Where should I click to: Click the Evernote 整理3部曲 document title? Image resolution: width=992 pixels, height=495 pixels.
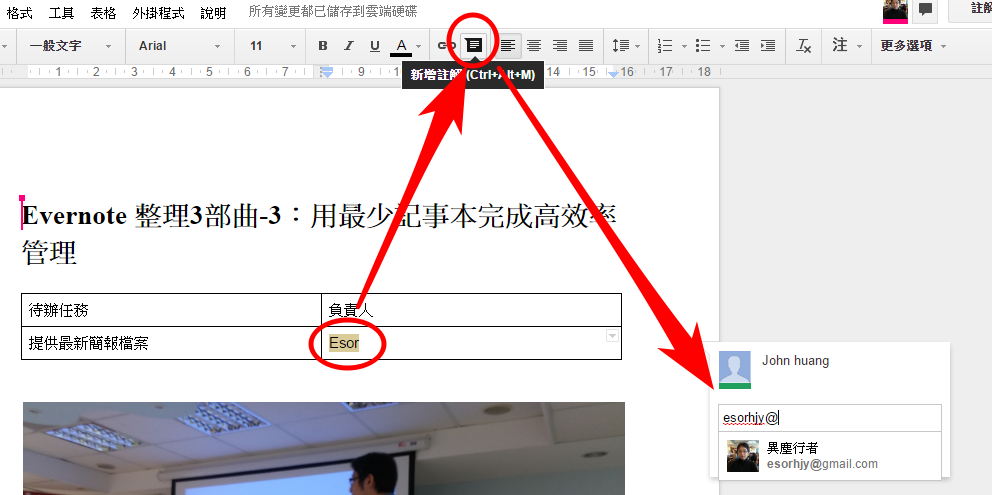point(319,234)
